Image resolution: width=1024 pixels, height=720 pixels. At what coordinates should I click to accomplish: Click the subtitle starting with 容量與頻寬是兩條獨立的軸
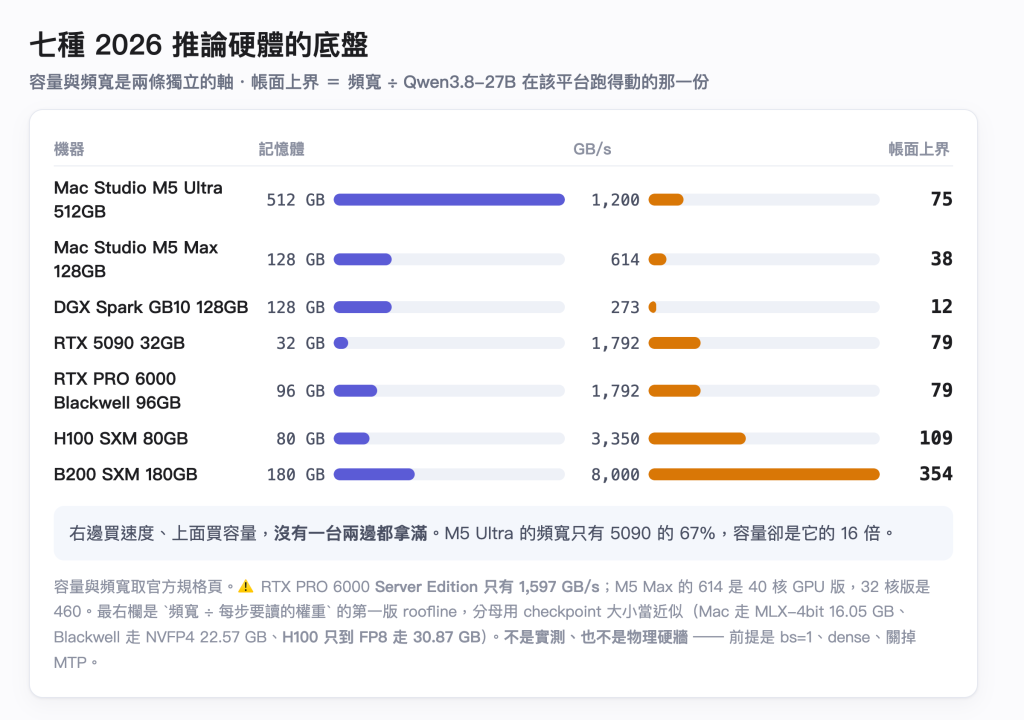click(x=369, y=82)
